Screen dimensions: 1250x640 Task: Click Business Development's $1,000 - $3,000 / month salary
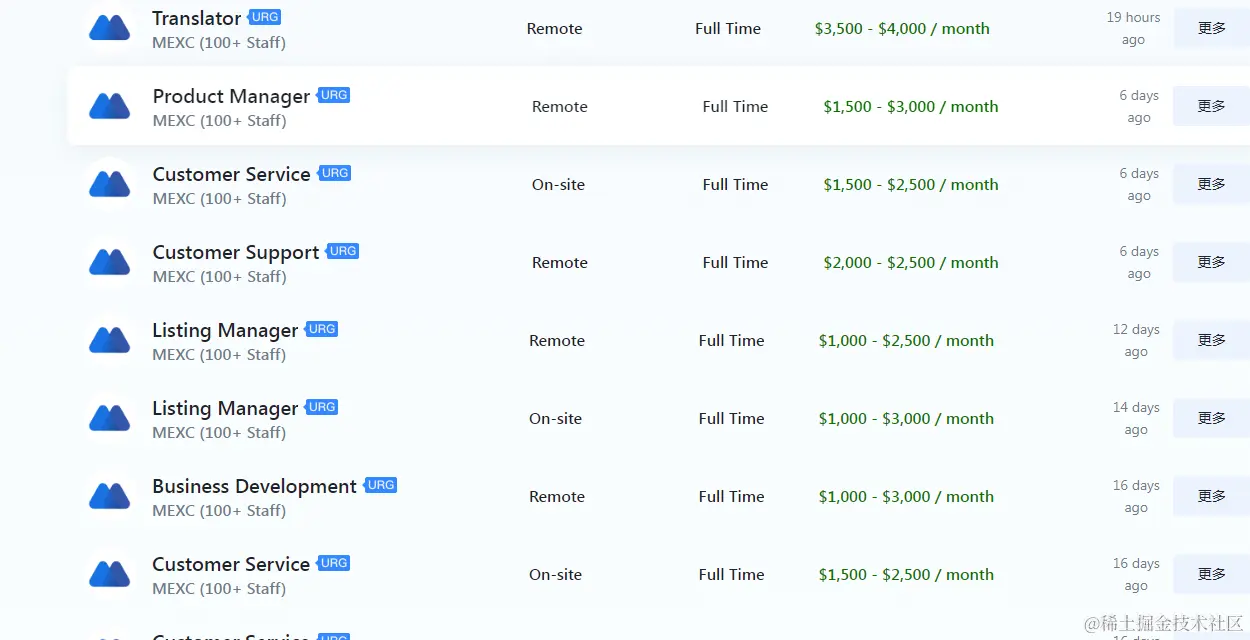(x=906, y=497)
